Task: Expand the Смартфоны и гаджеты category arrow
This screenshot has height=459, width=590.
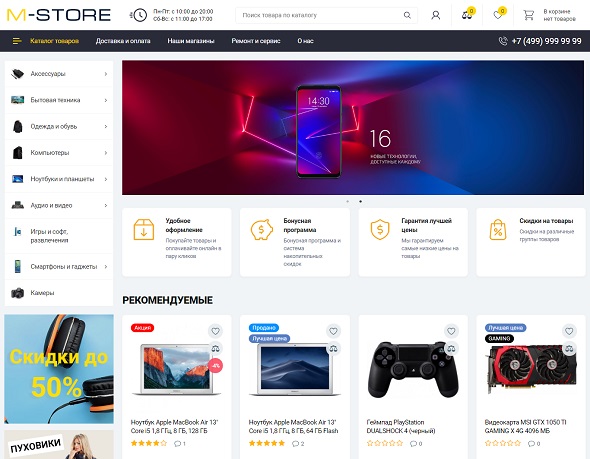Action: tap(106, 266)
